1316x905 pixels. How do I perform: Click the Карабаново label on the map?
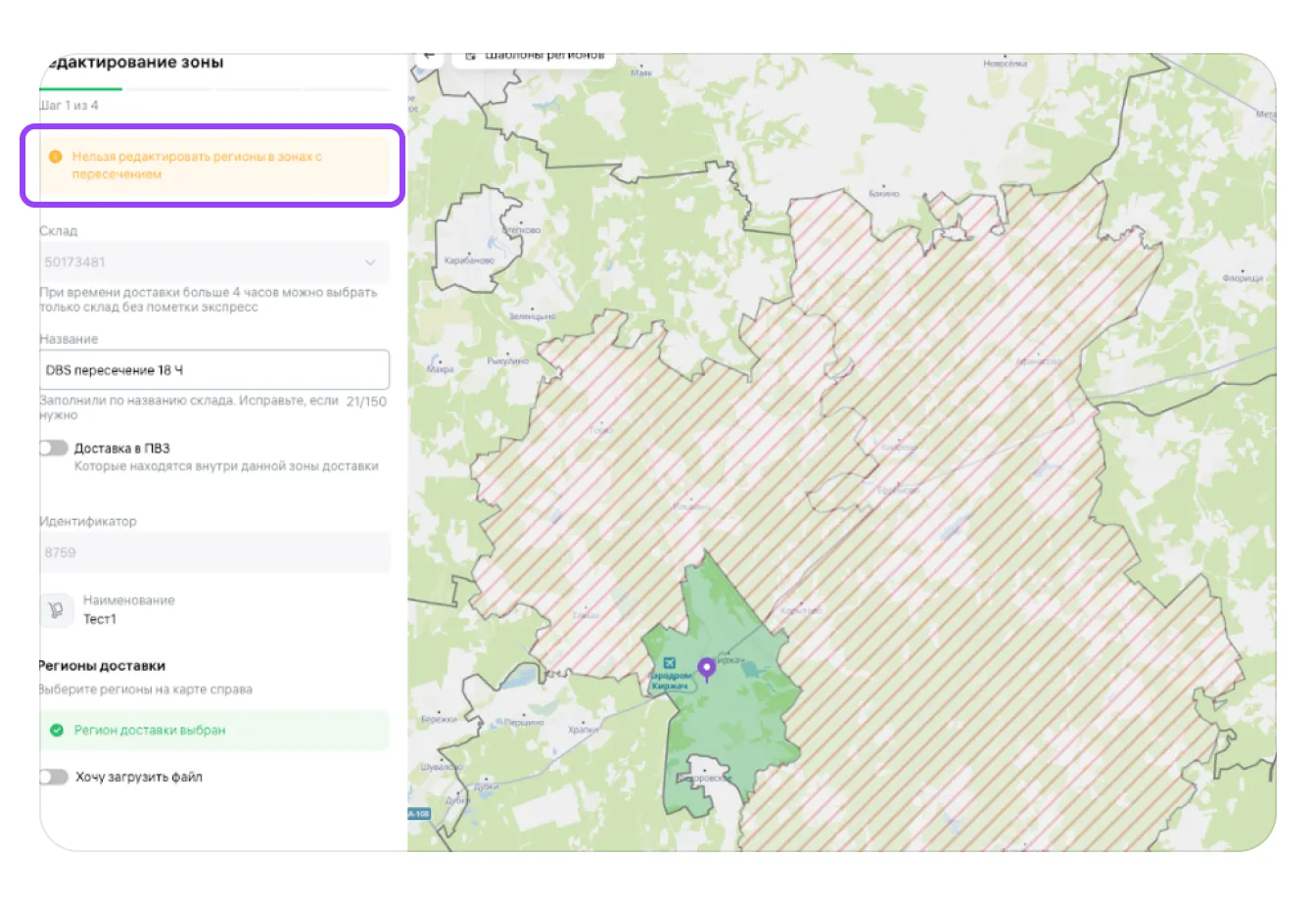click(x=470, y=261)
